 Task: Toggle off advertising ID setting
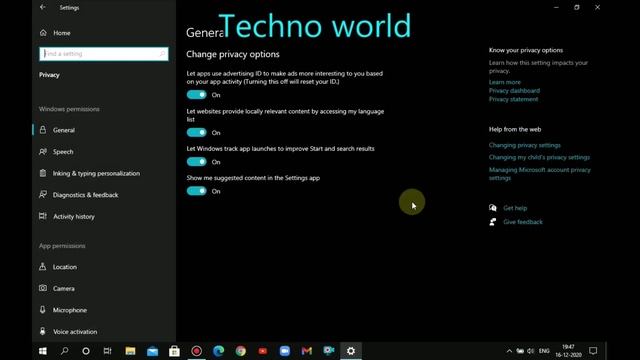pyautogui.click(x=197, y=95)
